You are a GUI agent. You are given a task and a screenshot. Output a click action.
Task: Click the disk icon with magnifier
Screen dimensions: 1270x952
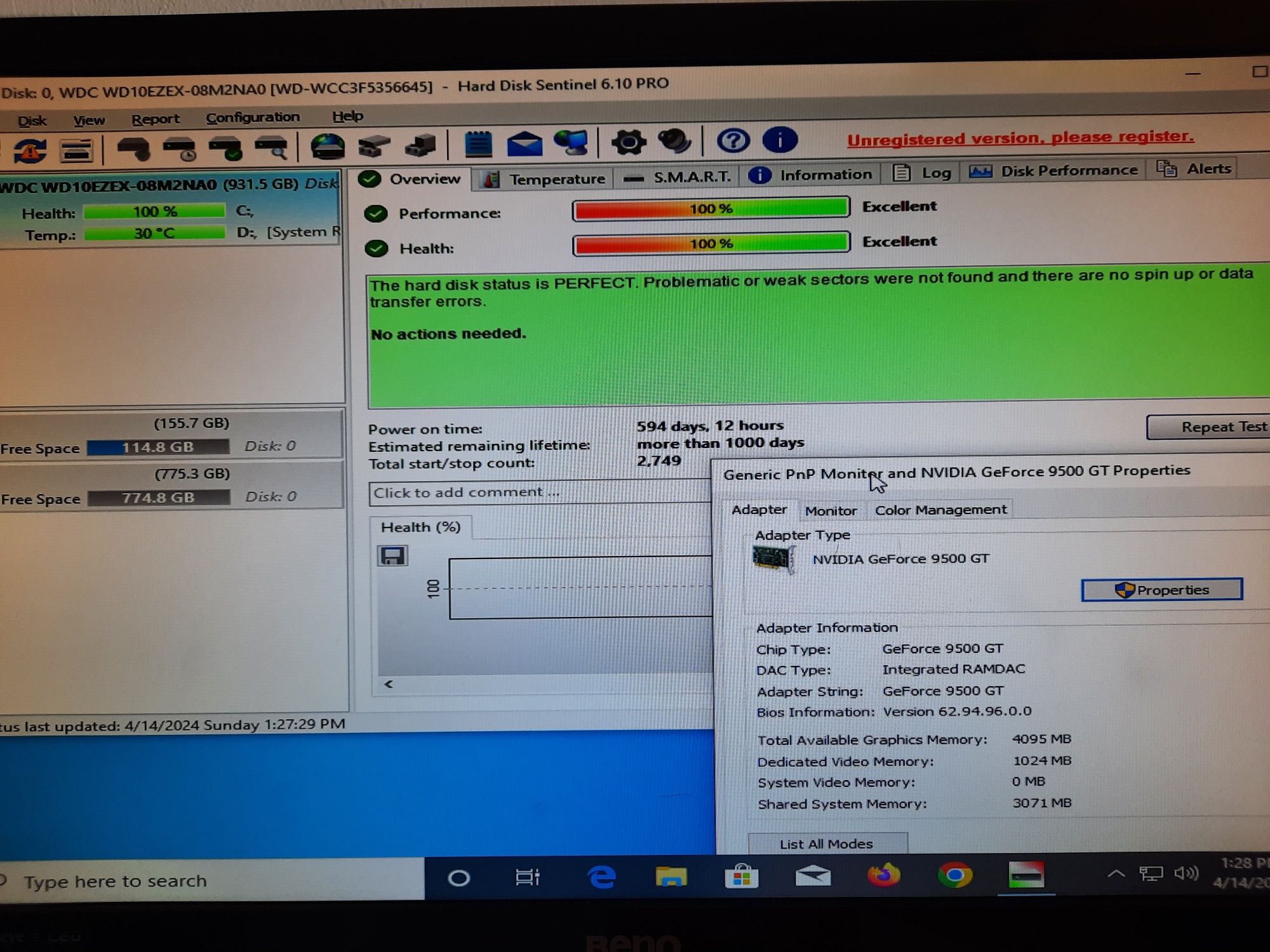pos(272,147)
